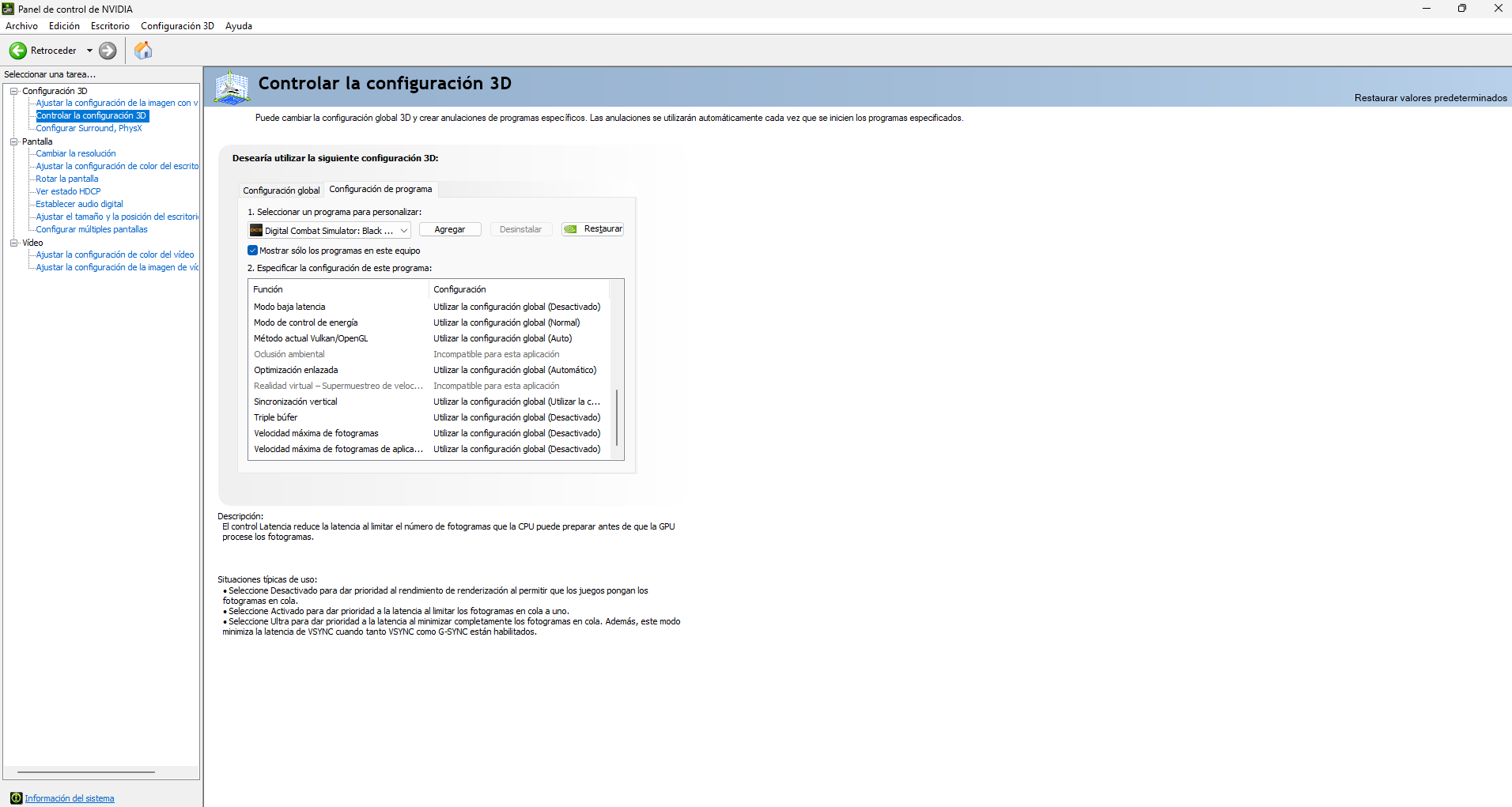Image resolution: width=1512 pixels, height=807 pixels.
Task: Click the green Retroceder back arrow icon
Action: pos(17,51)
